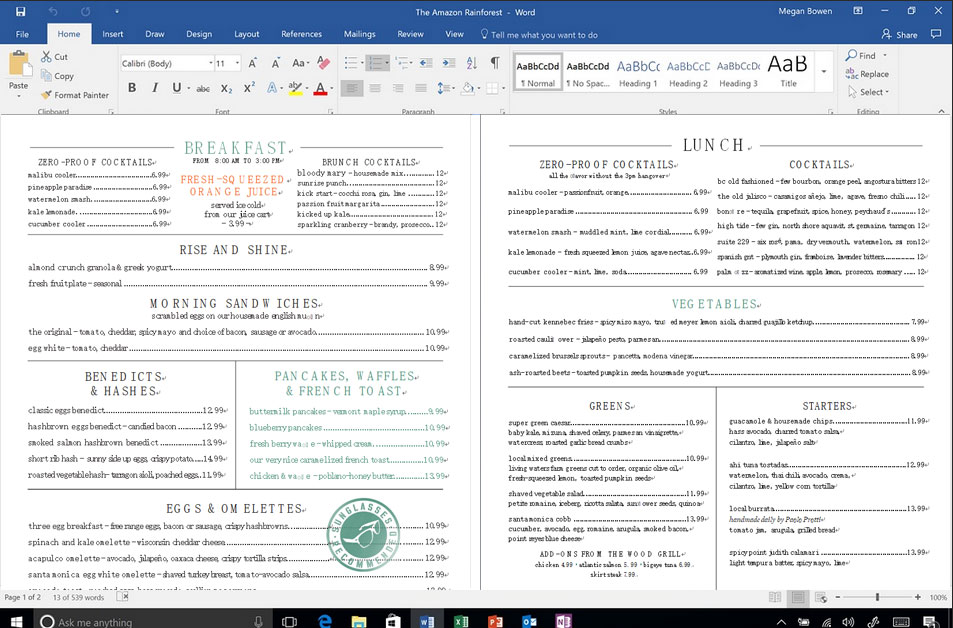
Task: Open Text Effects with the outlined A icon
Action: click(272, 88)
